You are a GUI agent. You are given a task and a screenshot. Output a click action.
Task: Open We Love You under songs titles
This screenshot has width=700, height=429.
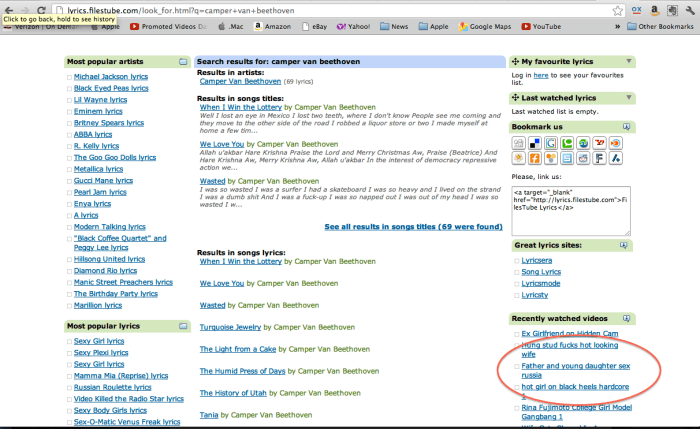(x=222, y=144)
